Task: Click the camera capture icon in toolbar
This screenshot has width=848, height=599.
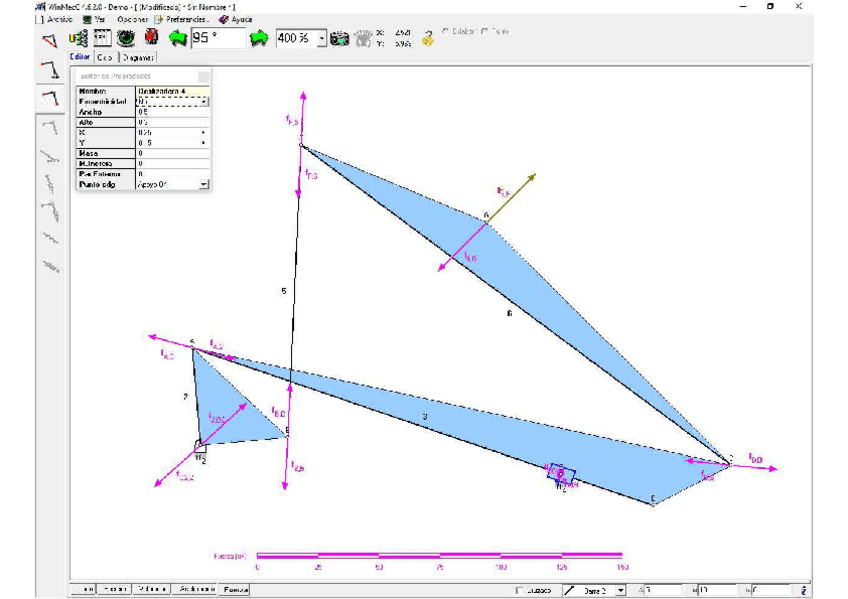Action: pyautogui.click(x=340, y=38)
